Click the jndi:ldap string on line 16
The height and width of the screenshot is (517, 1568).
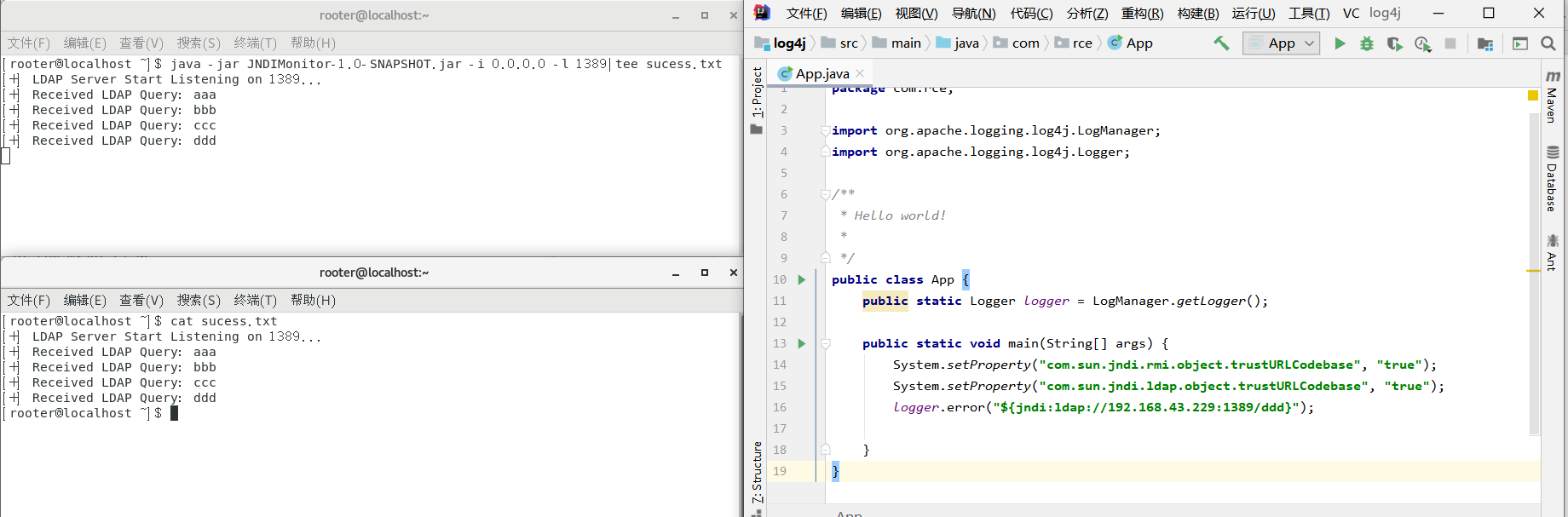(x=1146, y=407)
